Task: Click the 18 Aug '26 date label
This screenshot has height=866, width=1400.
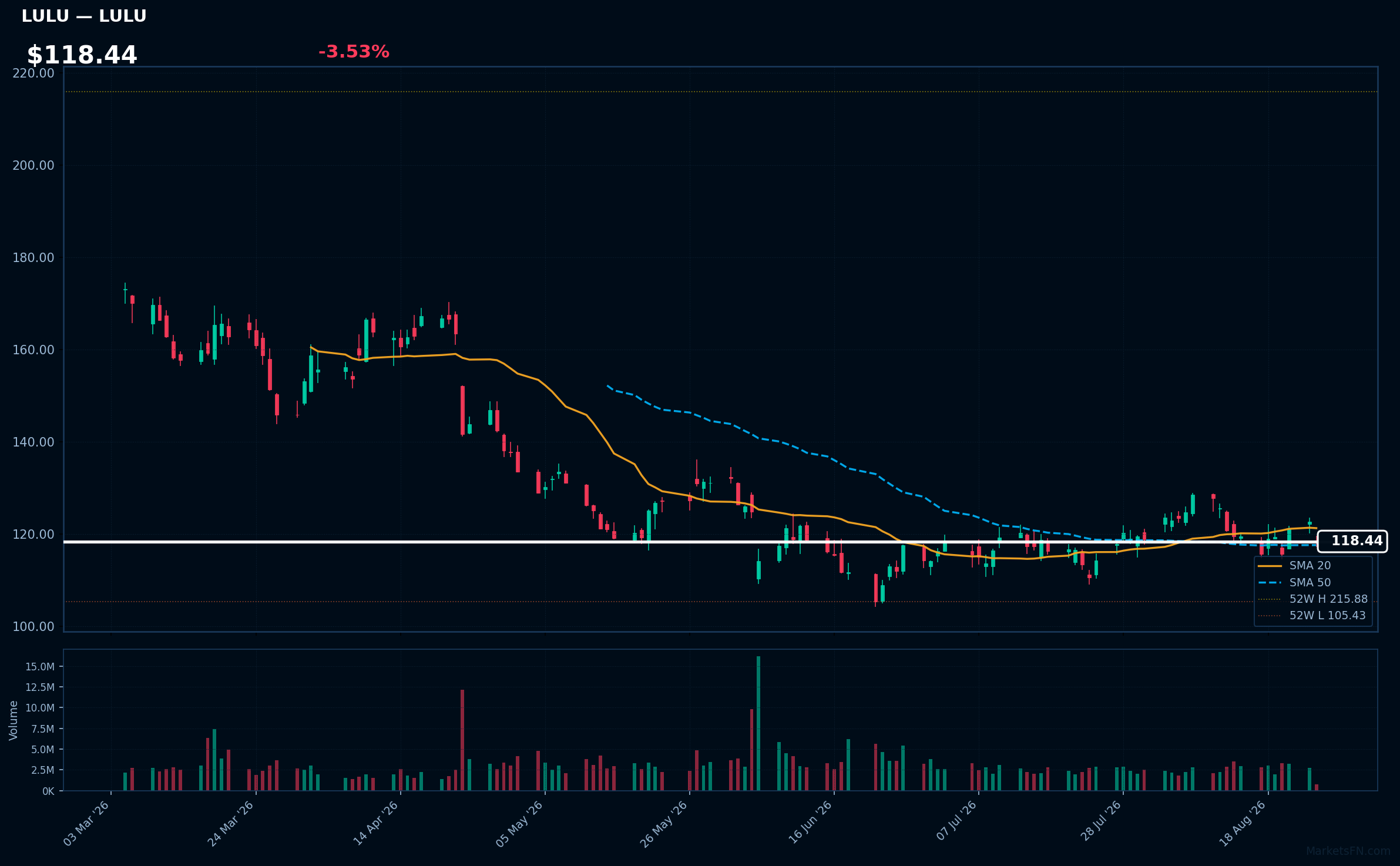Action: pos(1243,823)
